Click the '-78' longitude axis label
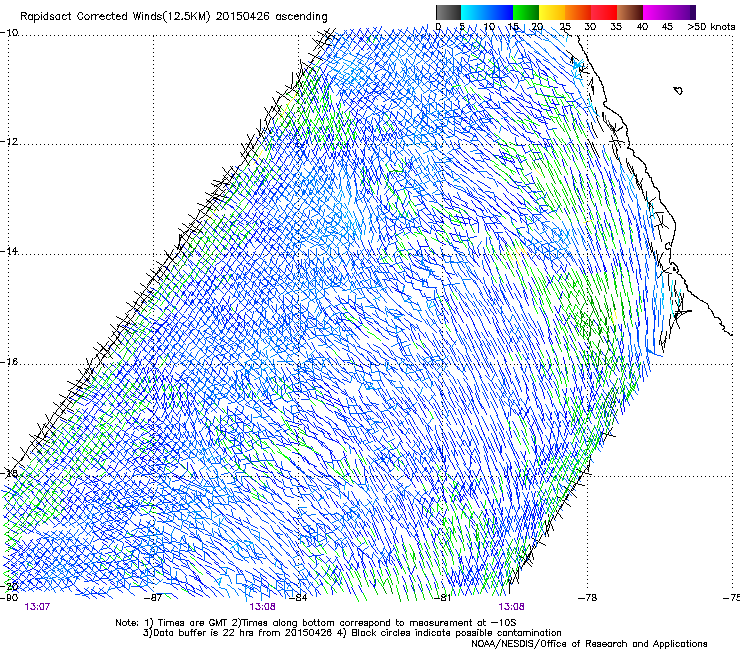The image size is (740, 650). pyautogui.click(x=587, y=597)
